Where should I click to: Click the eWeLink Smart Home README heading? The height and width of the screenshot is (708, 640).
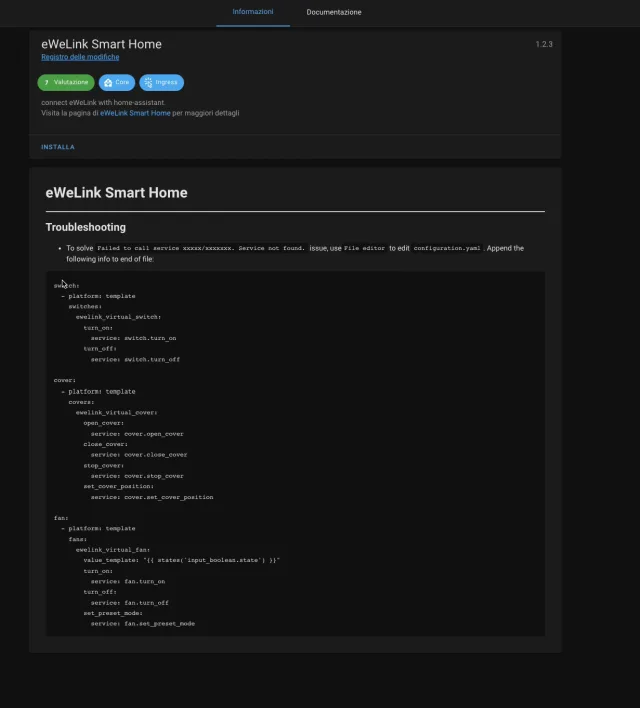tap(116, 193)
